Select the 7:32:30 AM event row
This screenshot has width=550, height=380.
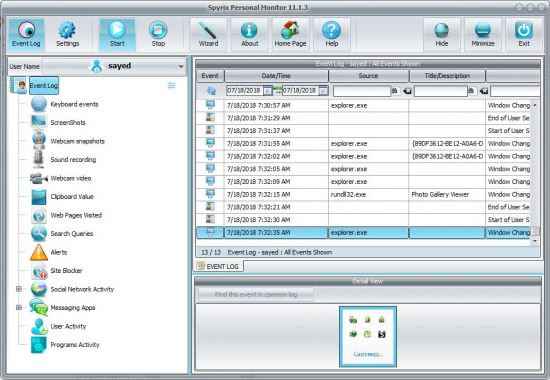[363, 220]
